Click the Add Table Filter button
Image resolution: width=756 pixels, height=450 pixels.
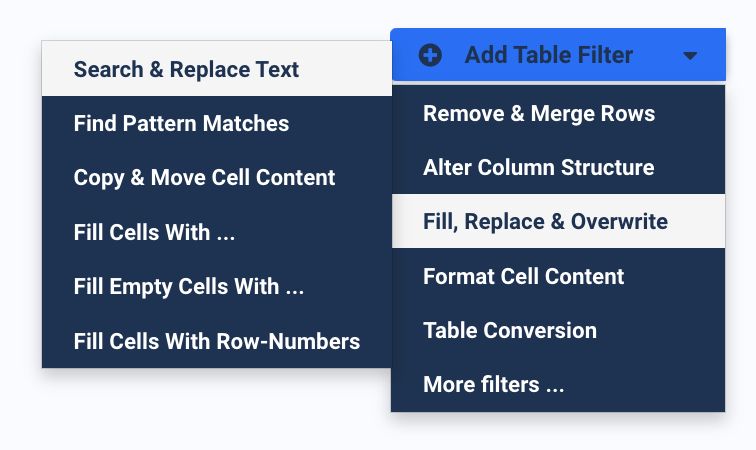point(558,55)
